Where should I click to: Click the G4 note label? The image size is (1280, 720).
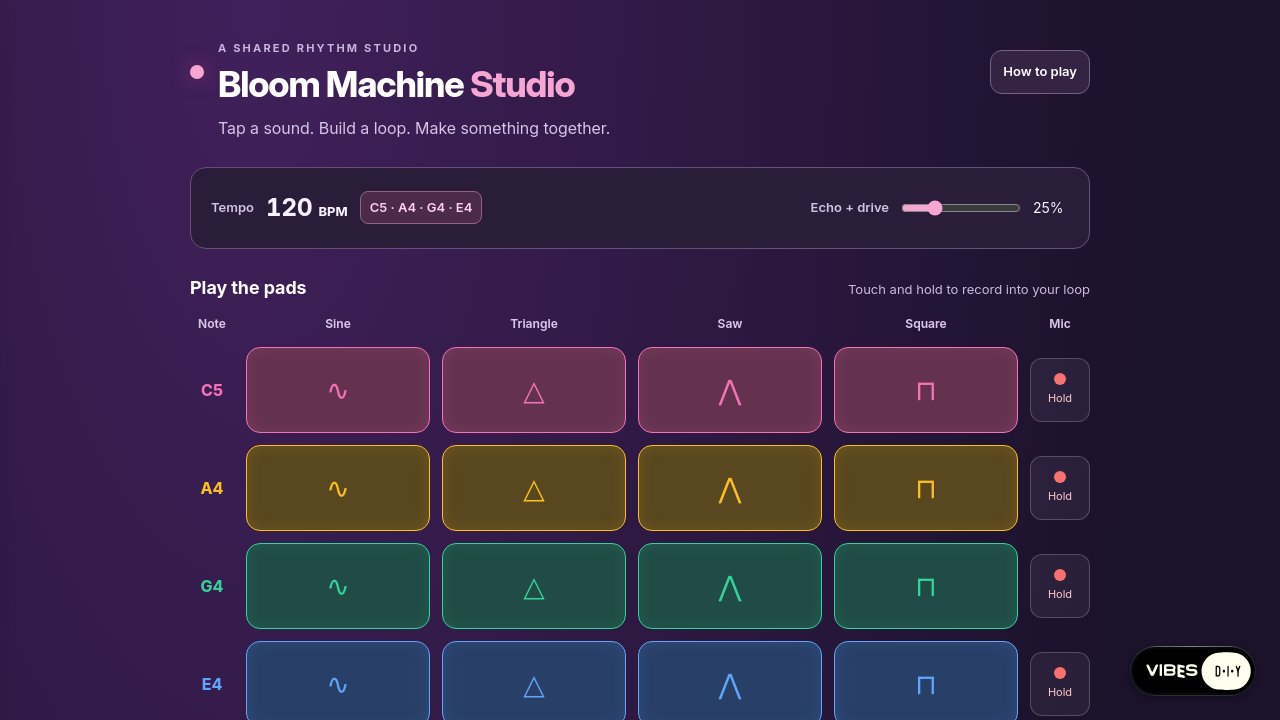click(x=212, y=586)
